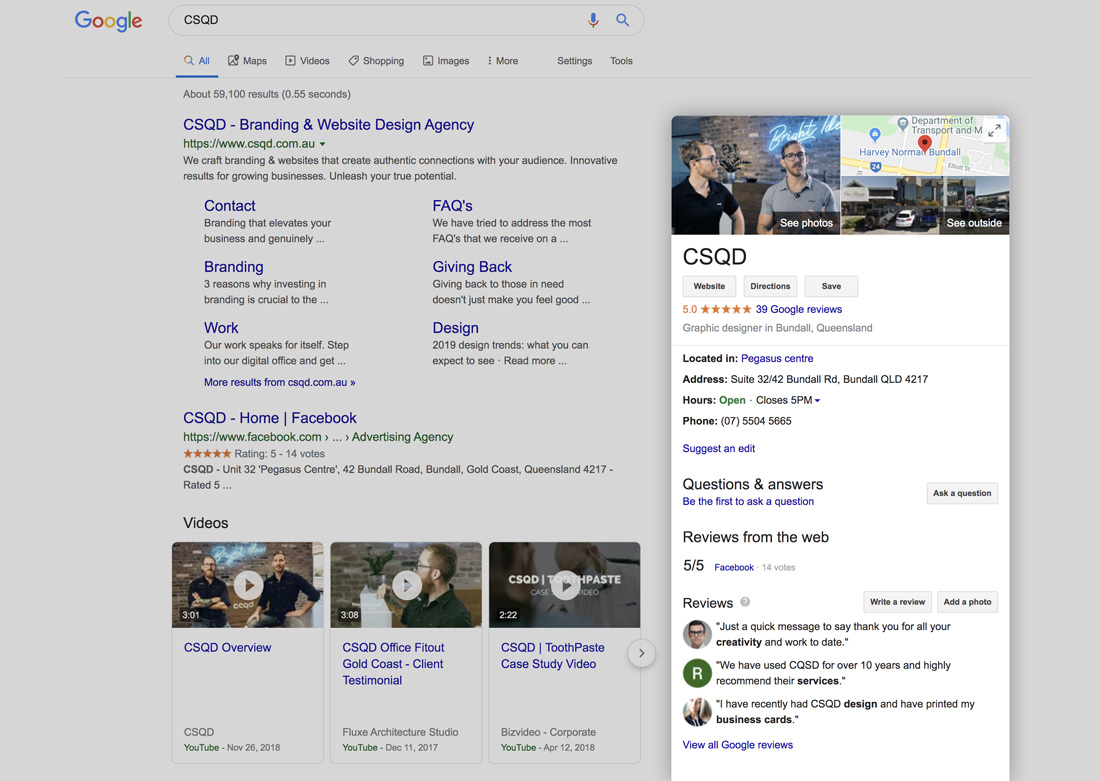
Task: Open the green R reviewer avatar
Action: point(697,673)
